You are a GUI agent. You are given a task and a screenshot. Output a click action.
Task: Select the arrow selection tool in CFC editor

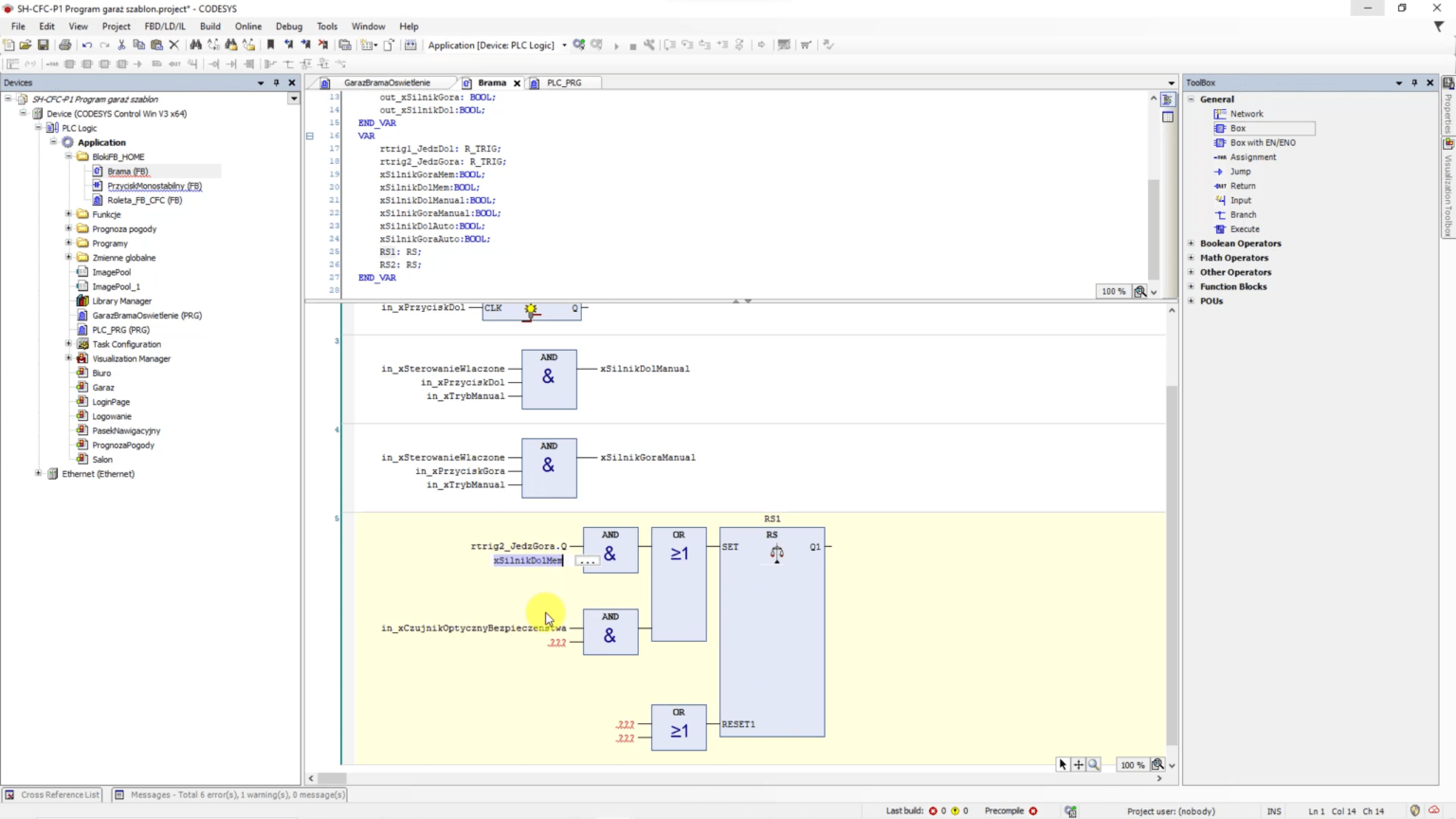point(1062,764)
